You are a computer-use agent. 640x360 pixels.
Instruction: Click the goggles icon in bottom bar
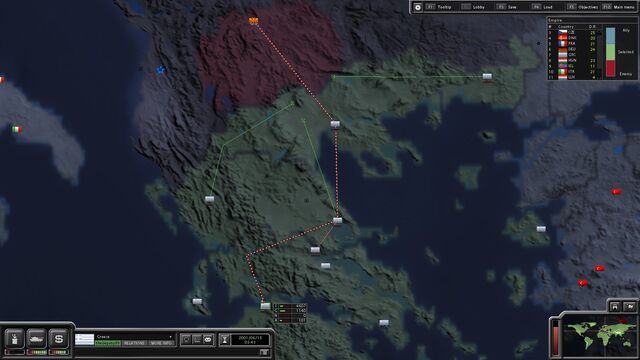click(x=208, y=340)
